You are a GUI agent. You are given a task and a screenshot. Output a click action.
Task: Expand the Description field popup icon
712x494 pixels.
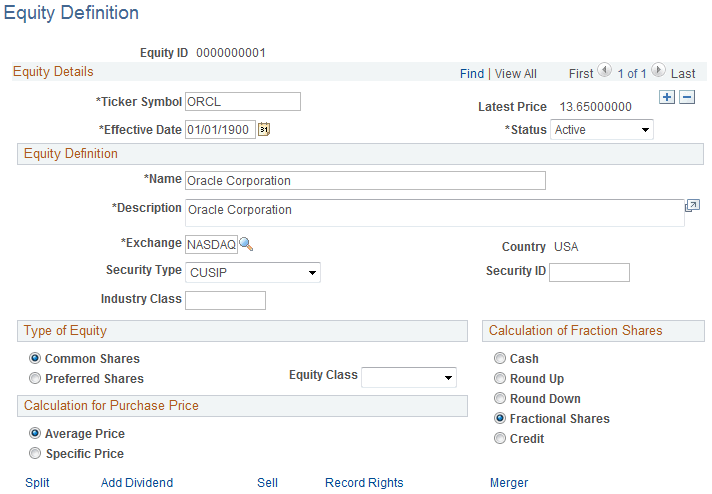coord(692,206)
